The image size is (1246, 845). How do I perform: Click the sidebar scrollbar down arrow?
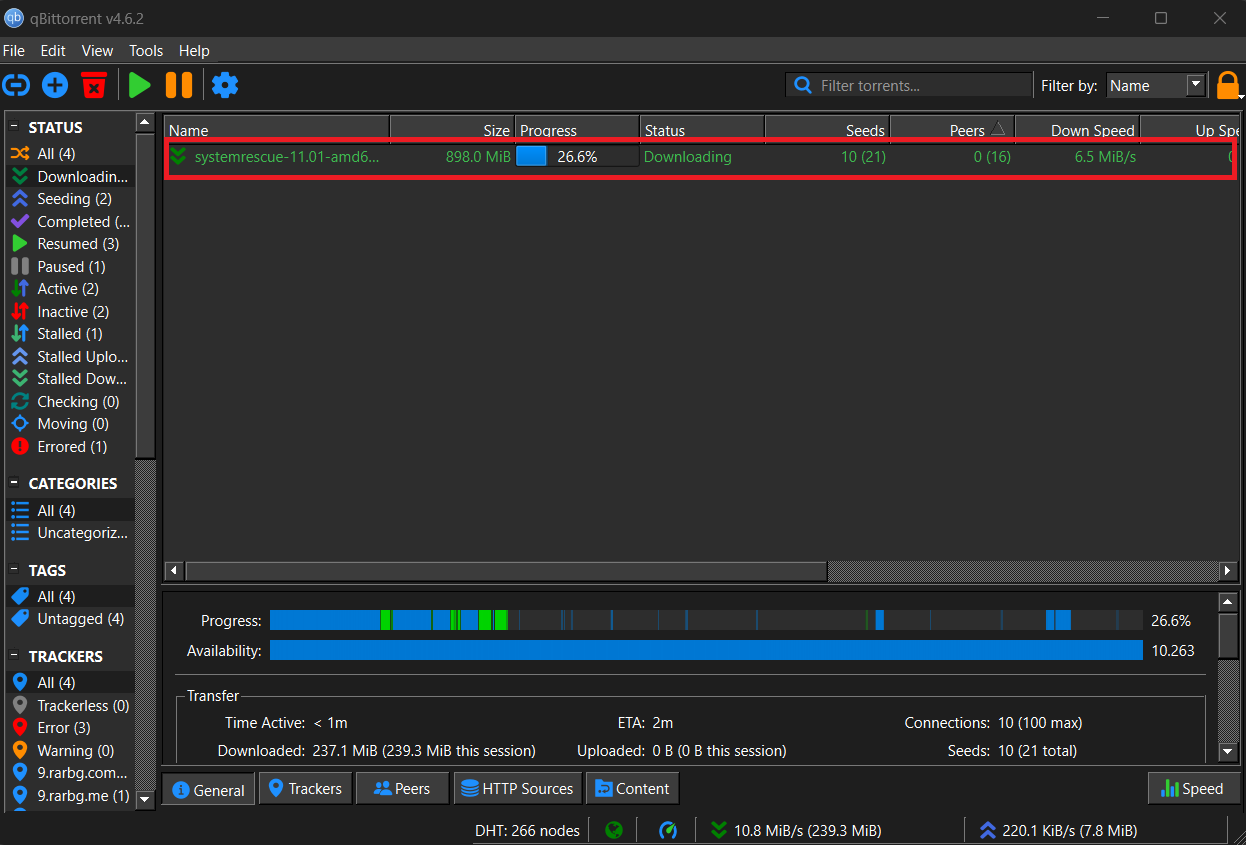click(x=145, y=799)
